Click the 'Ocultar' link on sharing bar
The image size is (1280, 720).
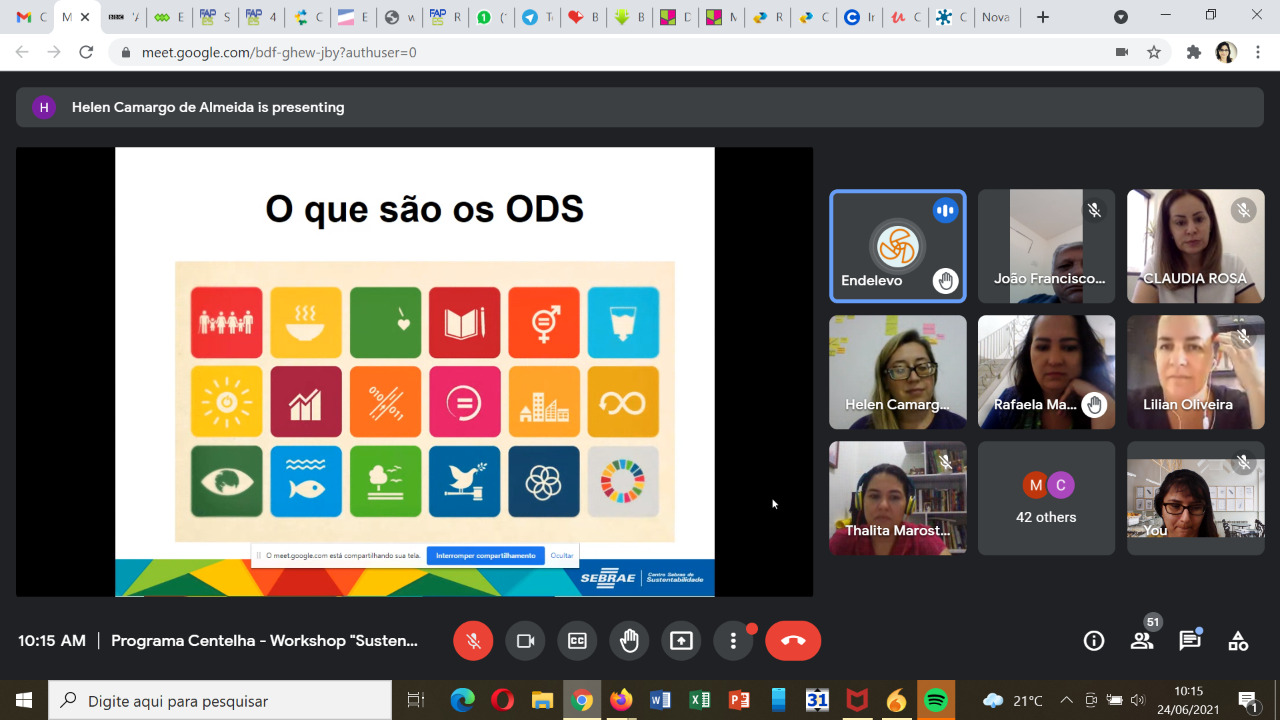click(x=562, y=556)
